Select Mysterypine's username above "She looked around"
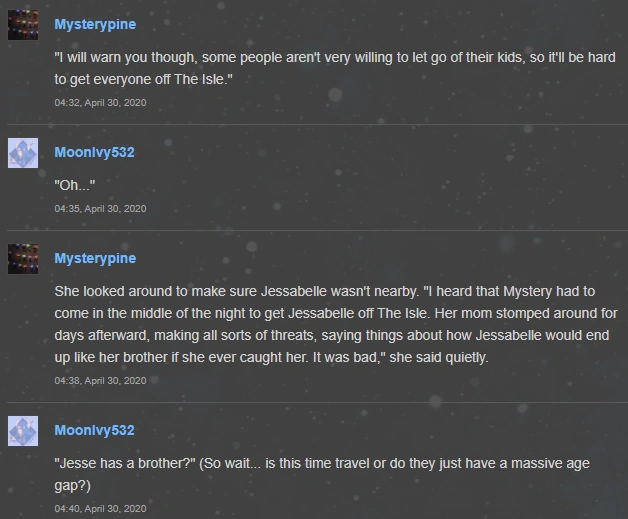This screenshot has height=519, width=628. click(95, 258)
